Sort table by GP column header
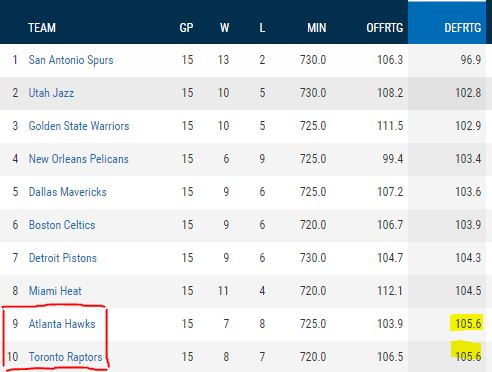The width and height of the screenshot is (492, 372). (x=186, y=28)
